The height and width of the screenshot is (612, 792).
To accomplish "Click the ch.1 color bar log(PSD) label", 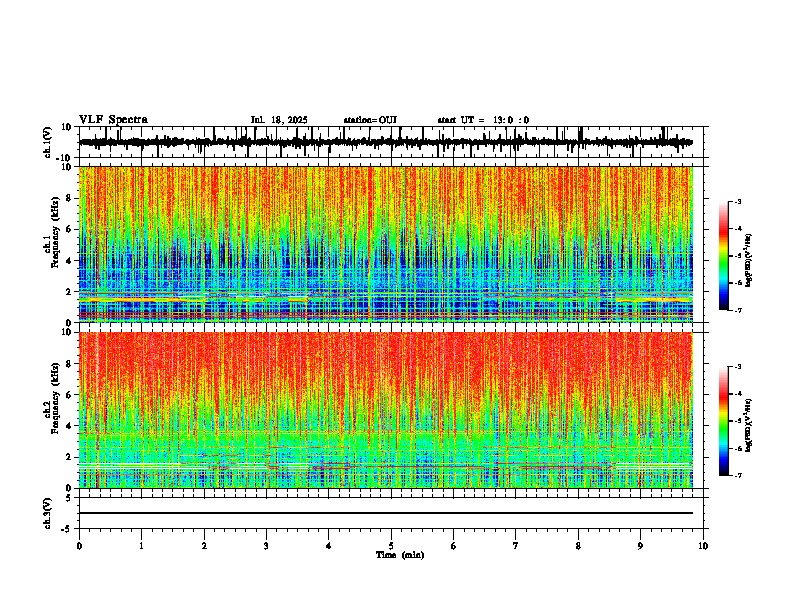I will tap(748, 260).
